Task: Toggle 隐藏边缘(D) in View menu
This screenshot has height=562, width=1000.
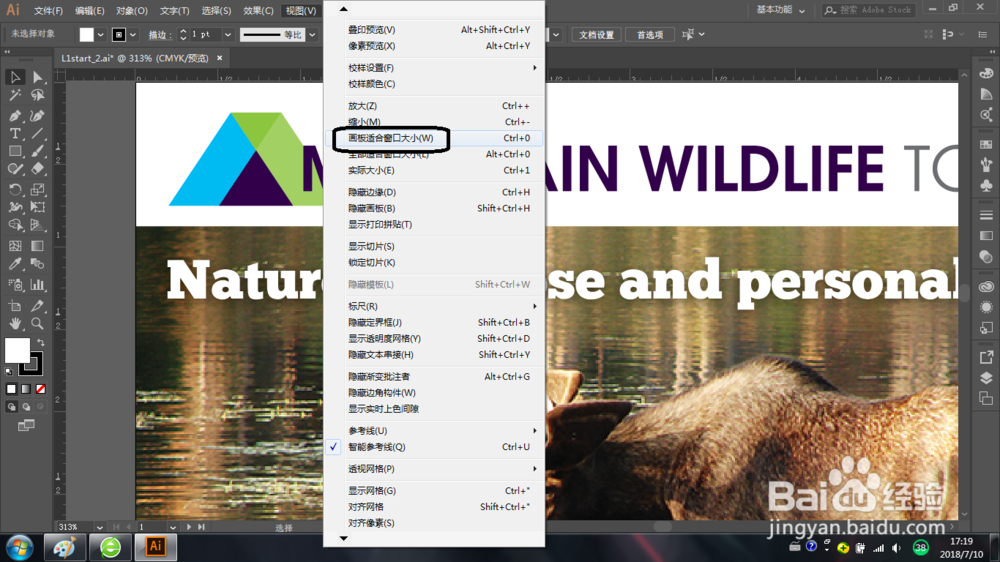Action: point(434,192)
